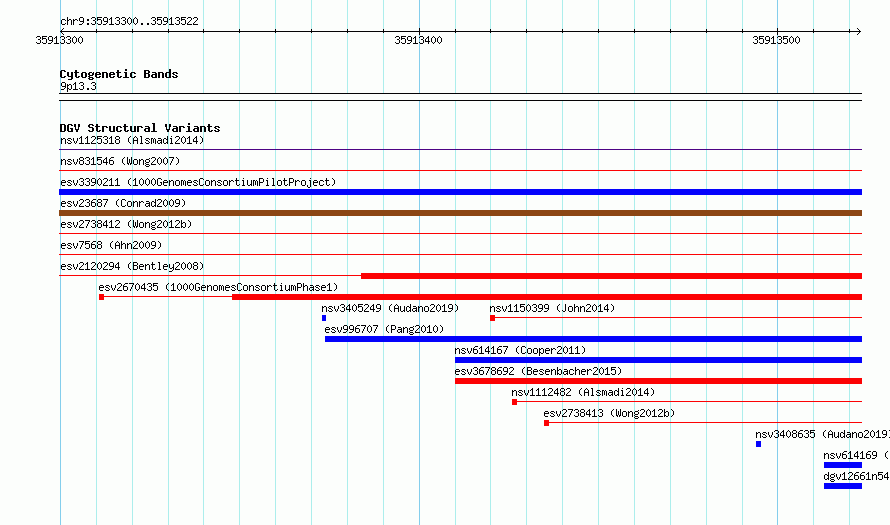Open variant nsv3408635 (Audano2019) label
The width and height of the screenshot is (890, 525).
point(822,434)
